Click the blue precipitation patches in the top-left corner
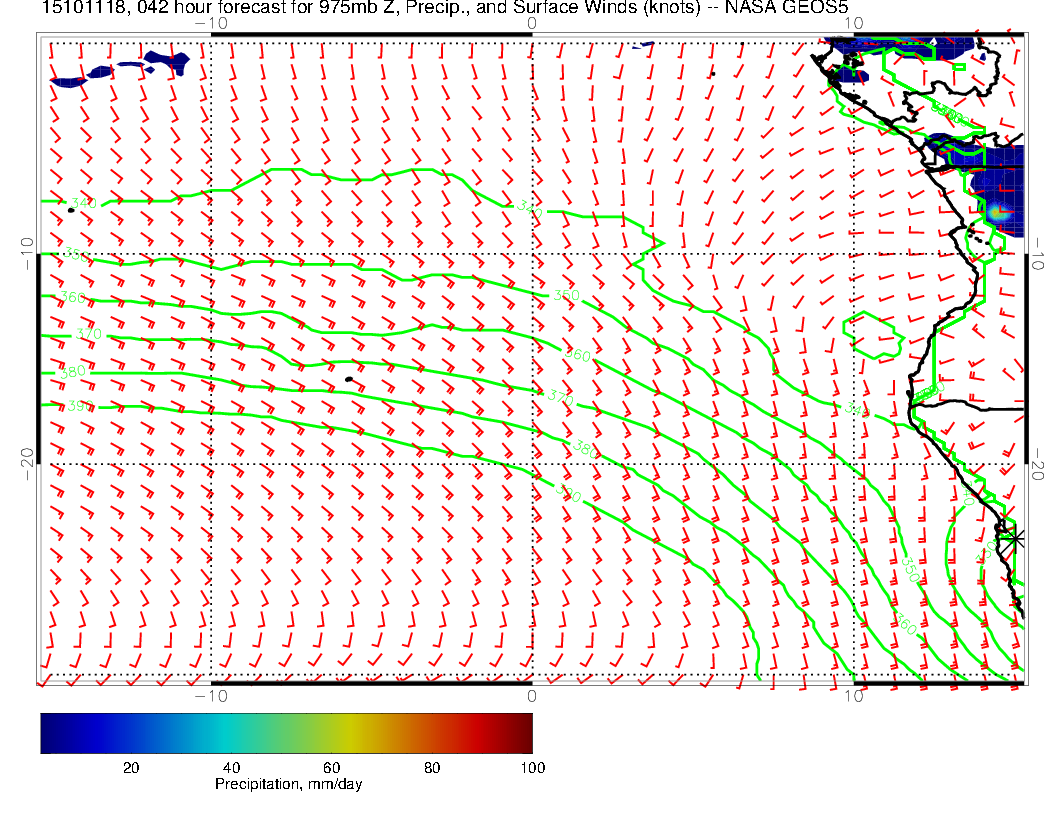This screenshot has height=816, width=1056. 120,69
